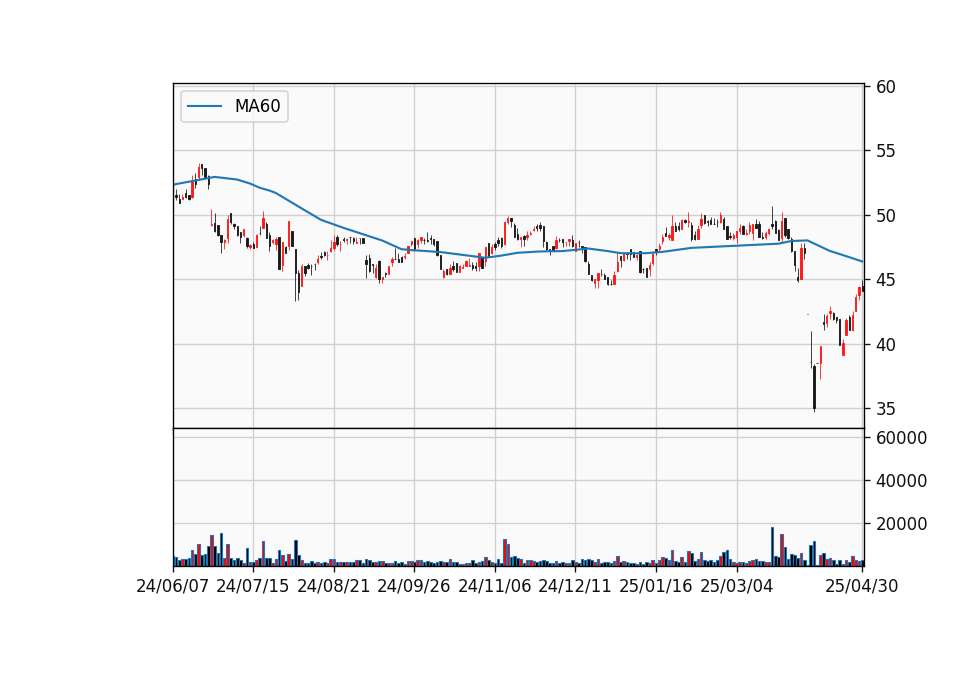Click the volume axis value 20000

coord(901,524)
